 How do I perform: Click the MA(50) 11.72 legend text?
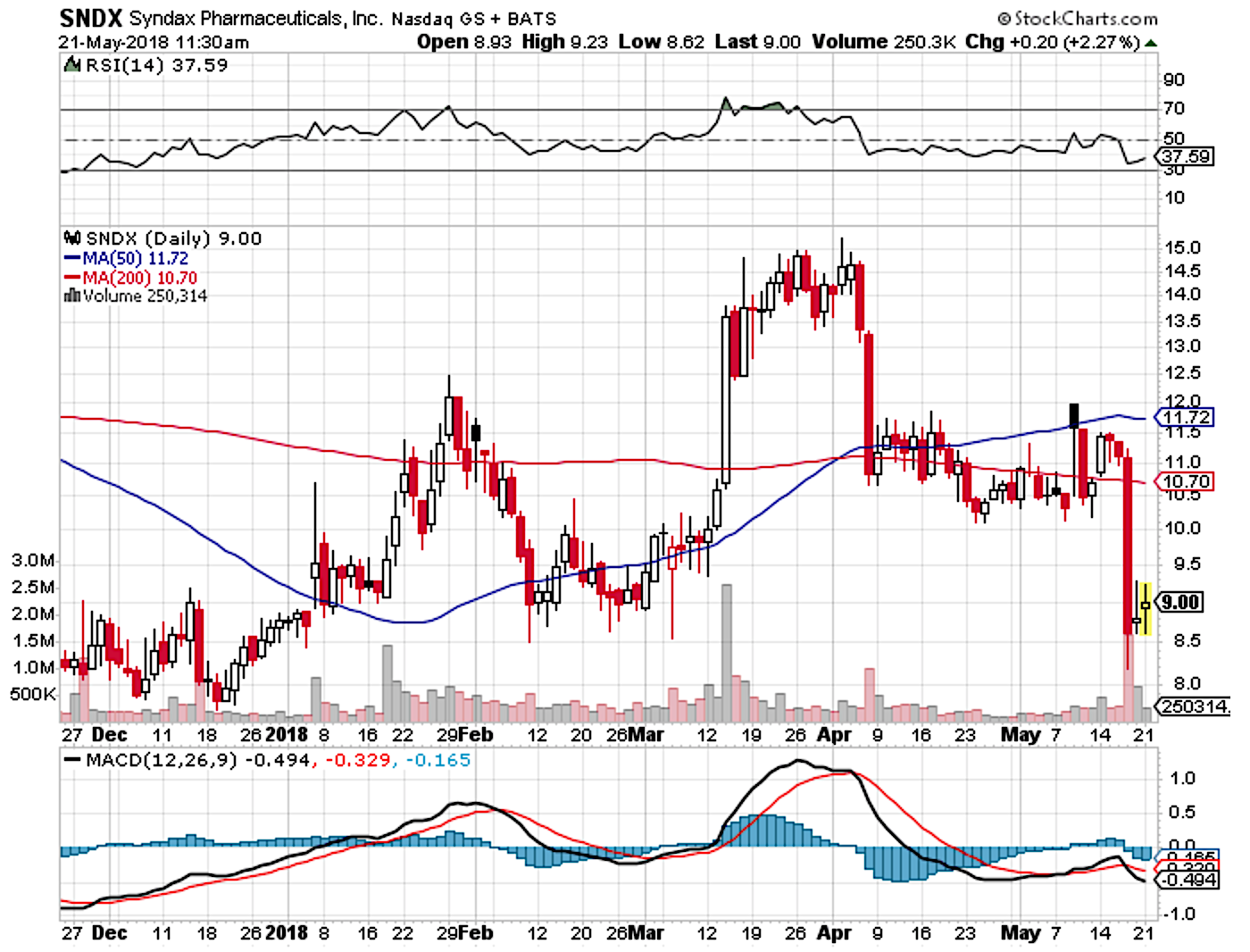tap(136, 258)
